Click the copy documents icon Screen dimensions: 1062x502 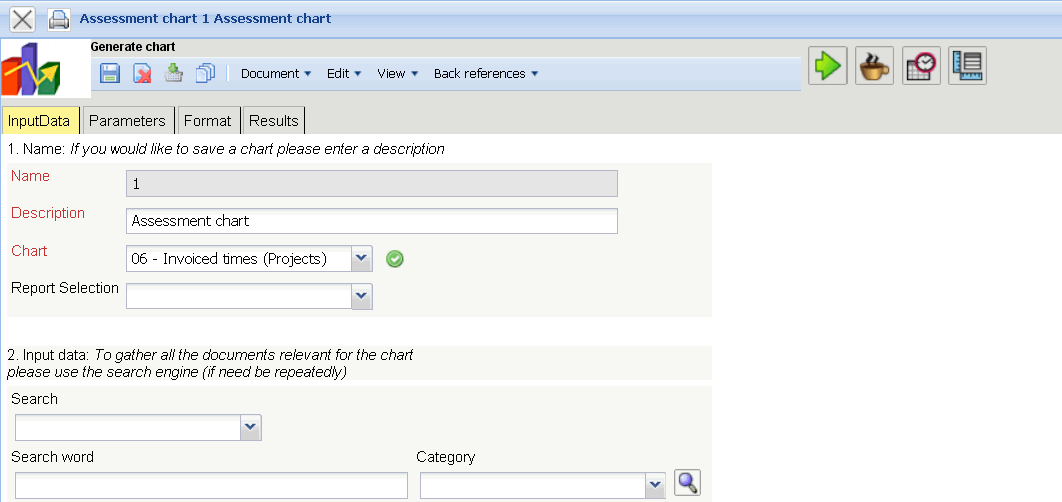pyautogui.click(x=206, y=73)
